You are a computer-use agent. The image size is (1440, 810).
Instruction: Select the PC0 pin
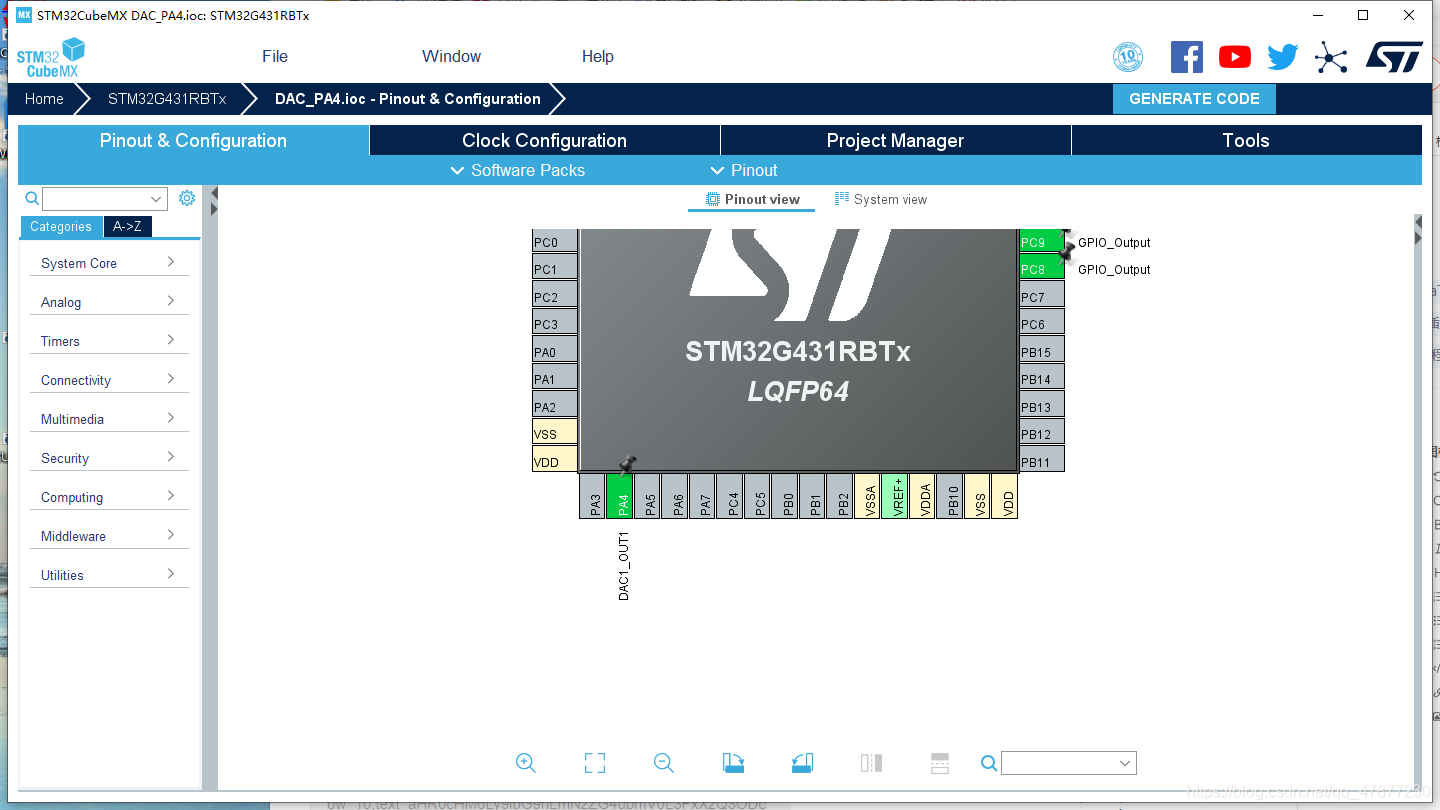[555, 242]
